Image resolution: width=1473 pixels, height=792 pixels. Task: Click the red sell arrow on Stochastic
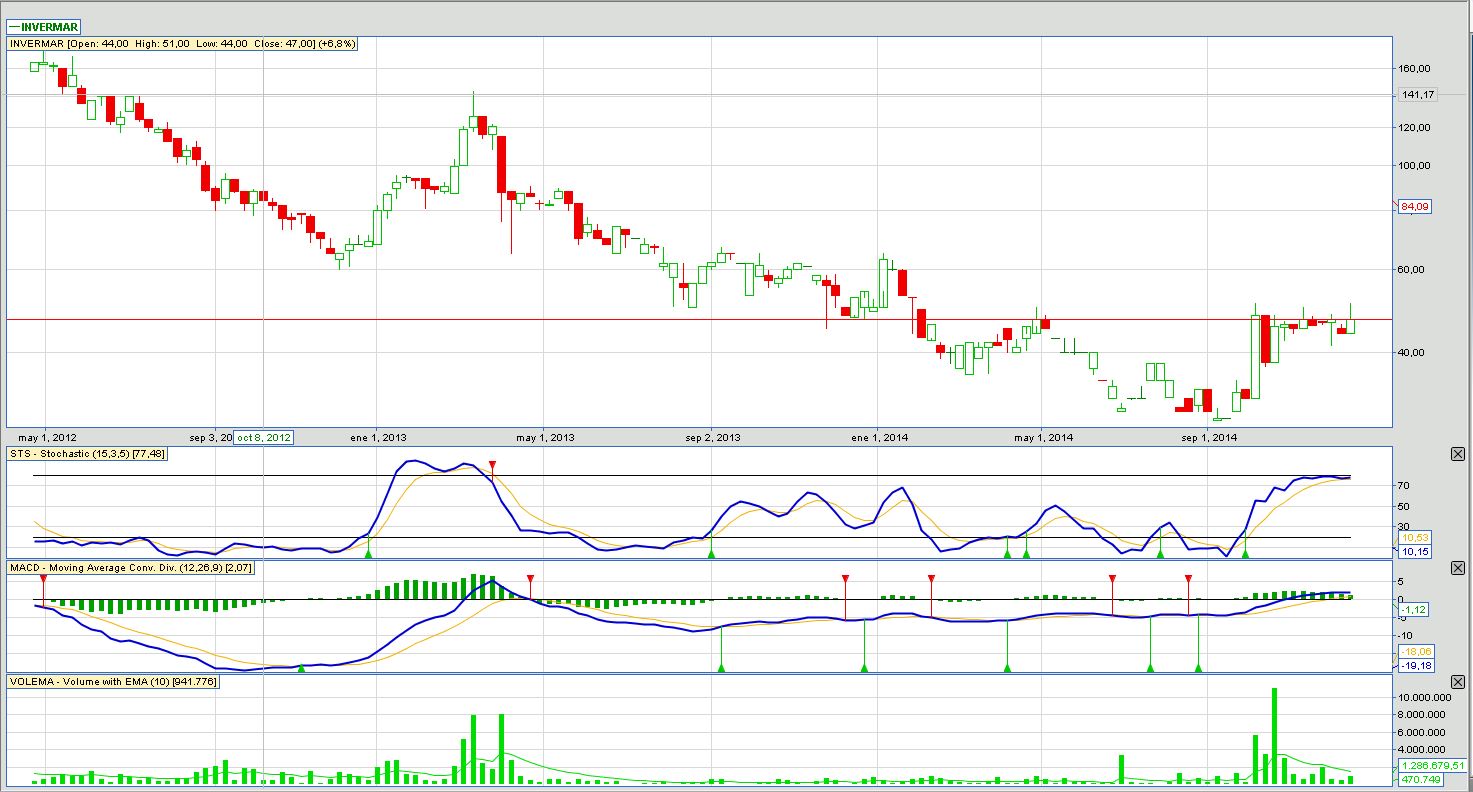click(492, 466)
